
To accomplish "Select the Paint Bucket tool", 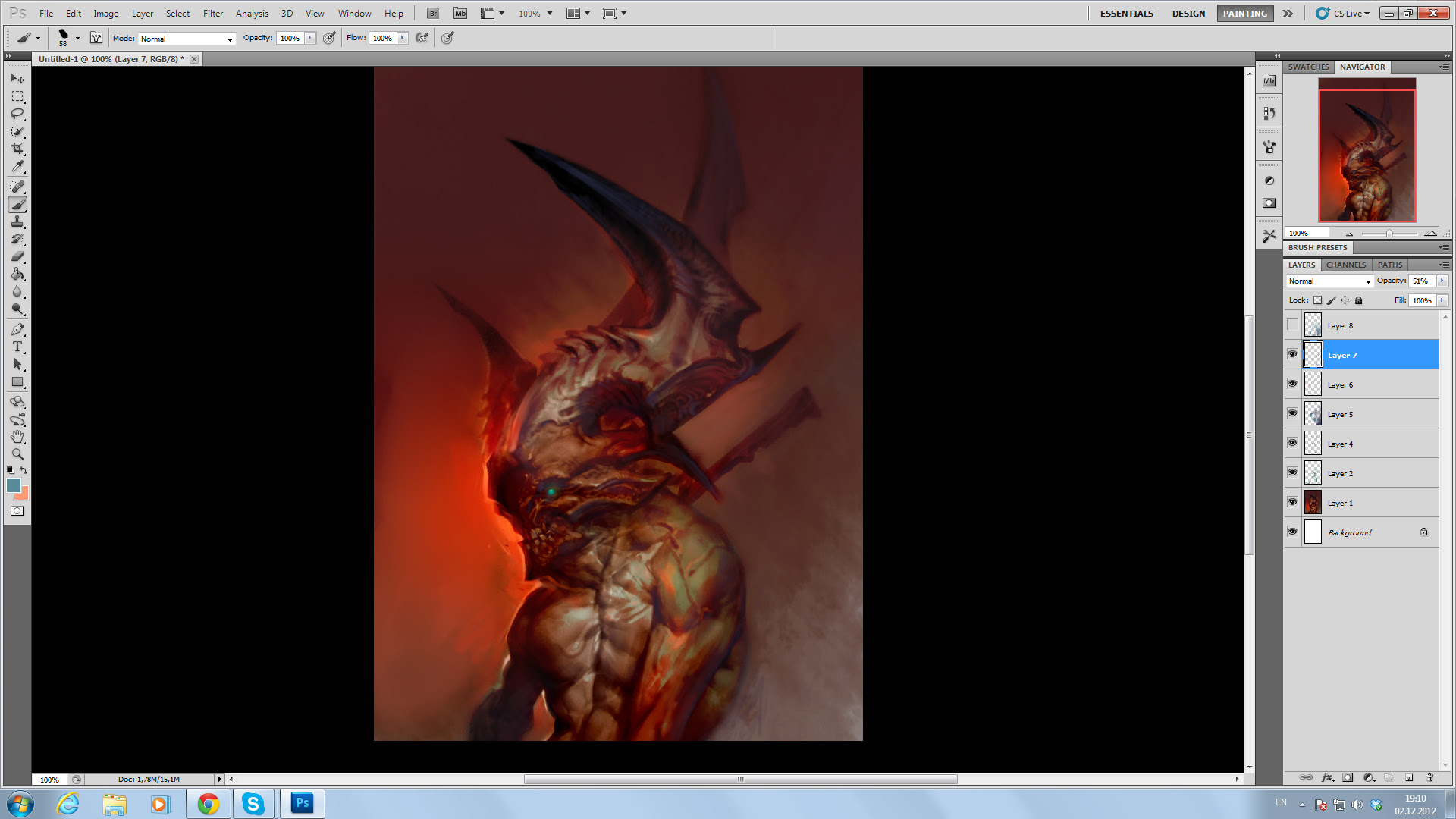I will [17, 274].
